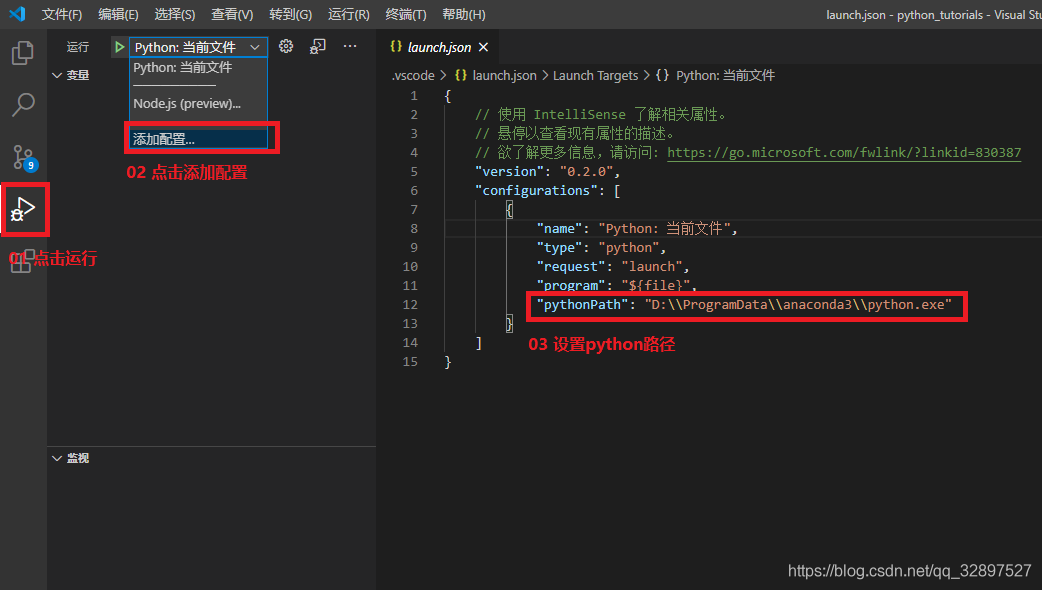Image resolution: width=1042 pixels, height=590 pixels.
Task: Follow the go.microsoft.com fwlink URL
Action: click(x=844, y=152)
